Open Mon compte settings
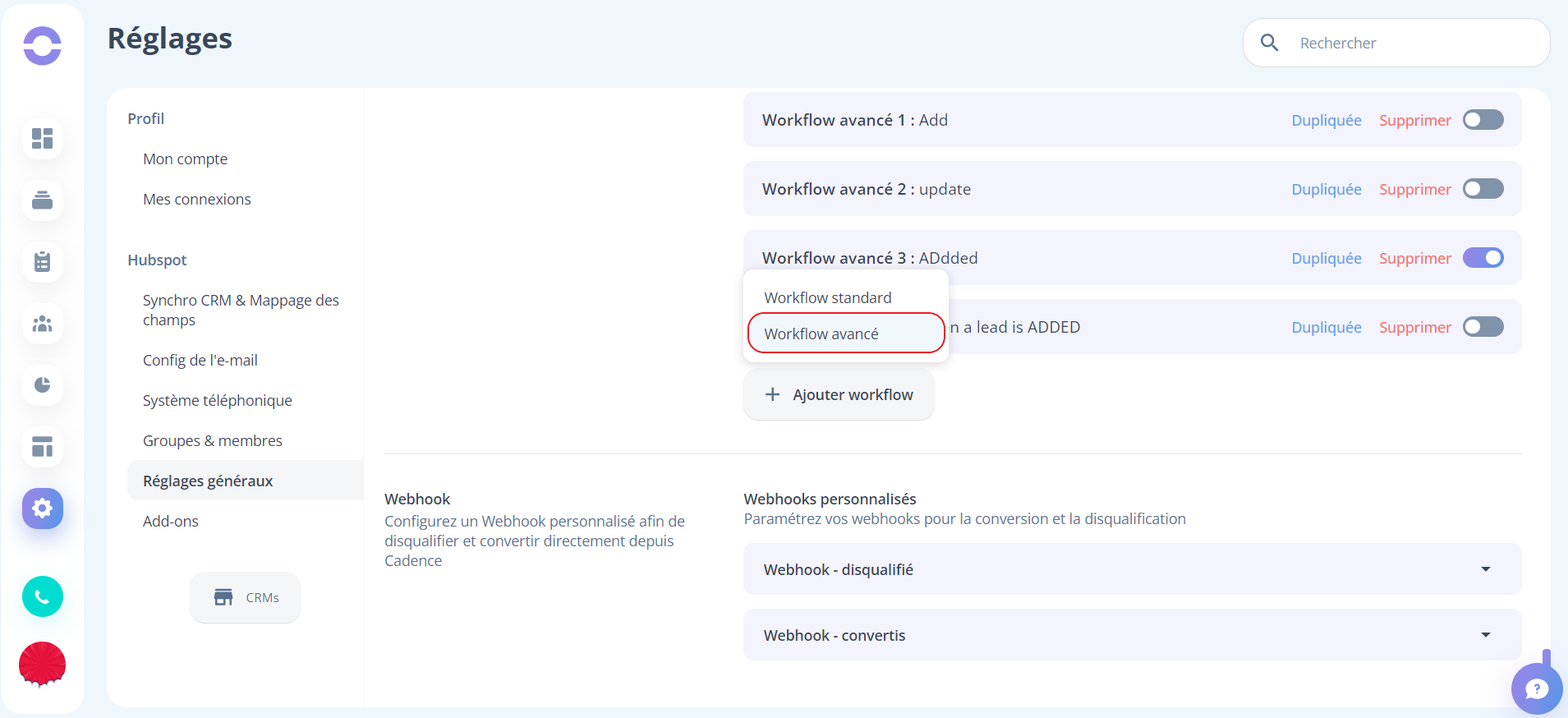Viewport: 1568px width, 718px height. [186, 159]
